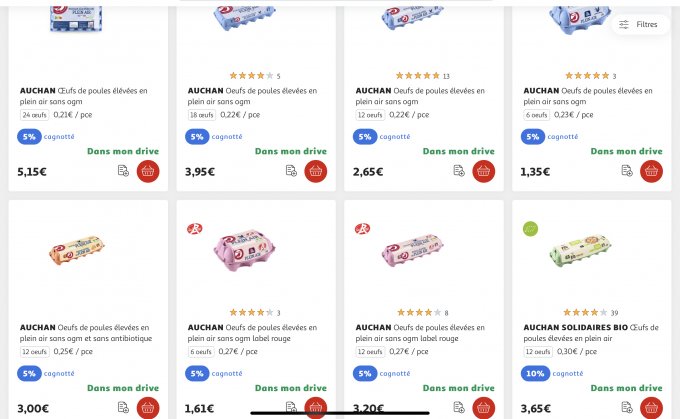
Task: Click the green bio label badge
Action: pyautogui.click(x=529, y=229)
